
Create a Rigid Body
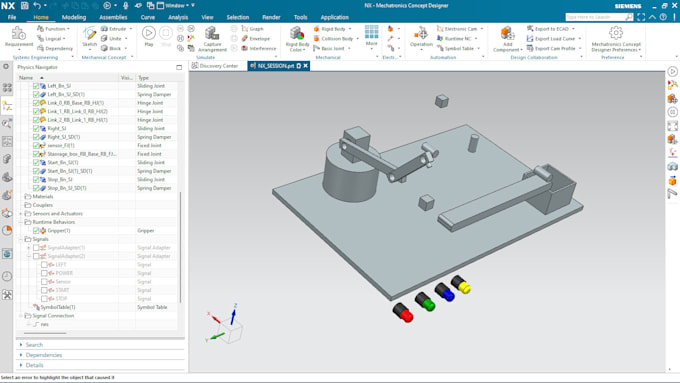[330, 29]
